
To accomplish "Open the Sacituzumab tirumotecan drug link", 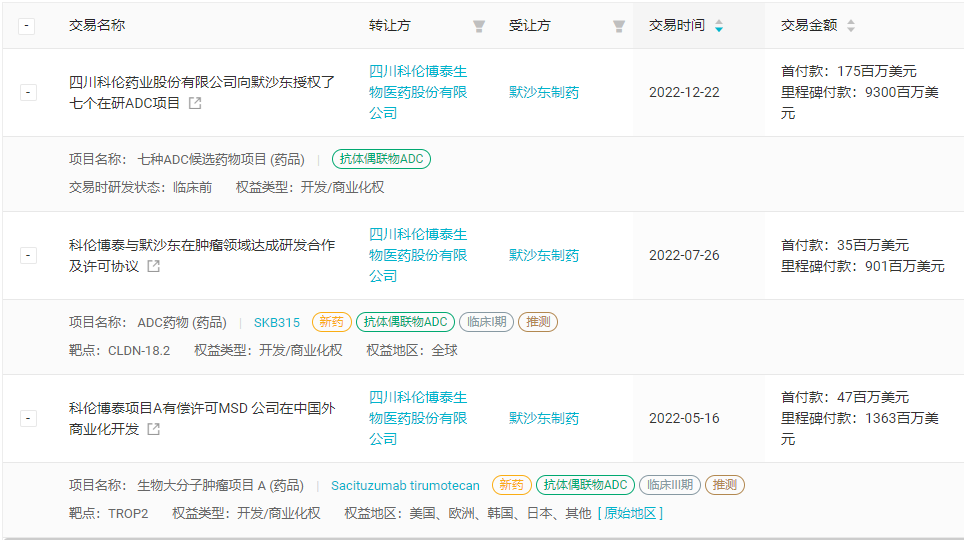I will pyautogui.click(x=405, y=485).
